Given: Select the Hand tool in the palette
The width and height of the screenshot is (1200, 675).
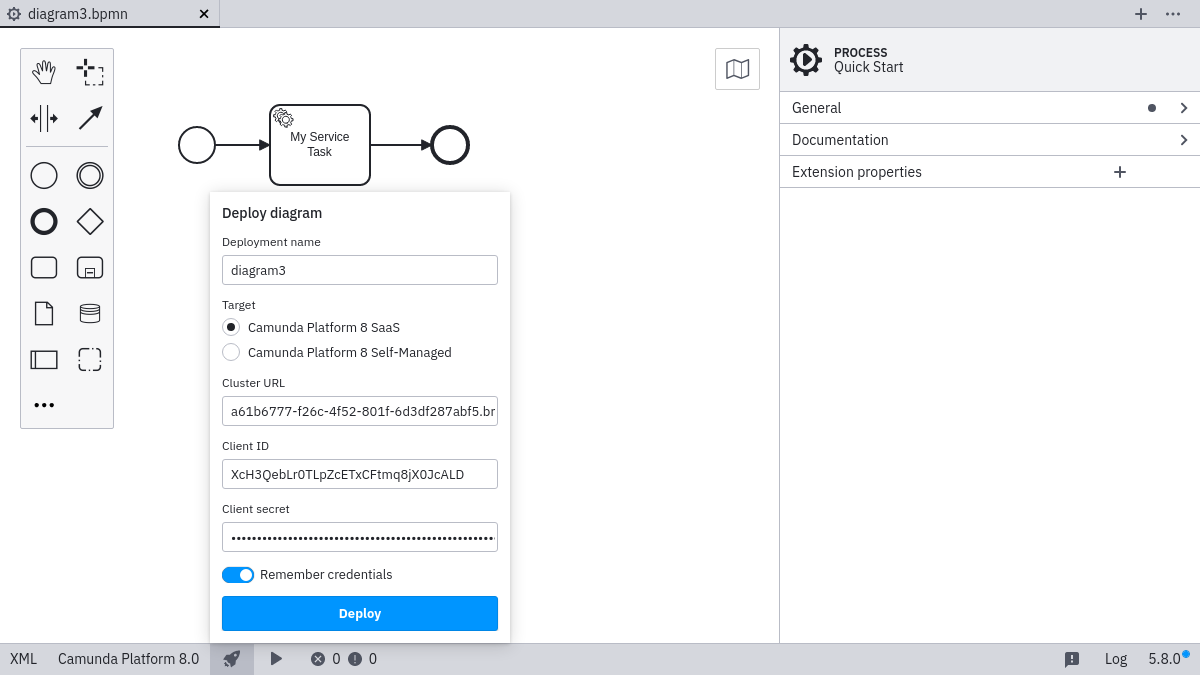Looking at the screenshot, I should pos(44,71).
